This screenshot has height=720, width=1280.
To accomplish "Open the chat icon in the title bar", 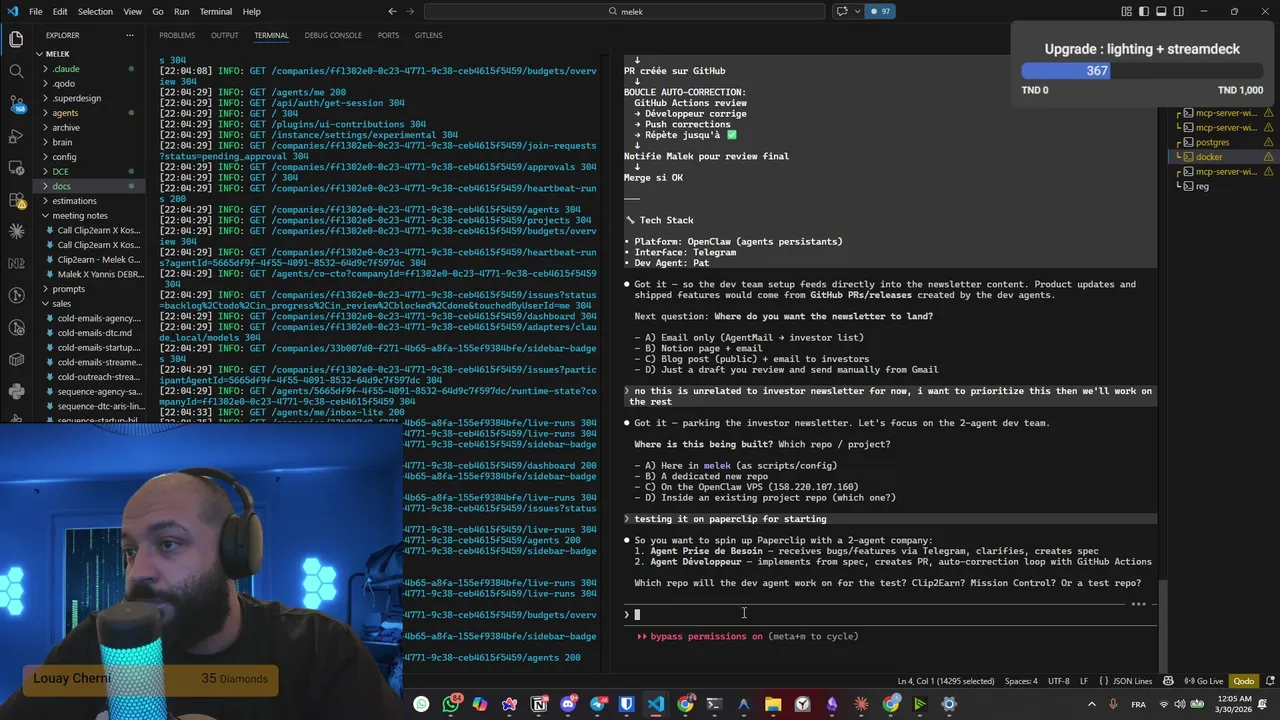I will (x=841, y=11).
